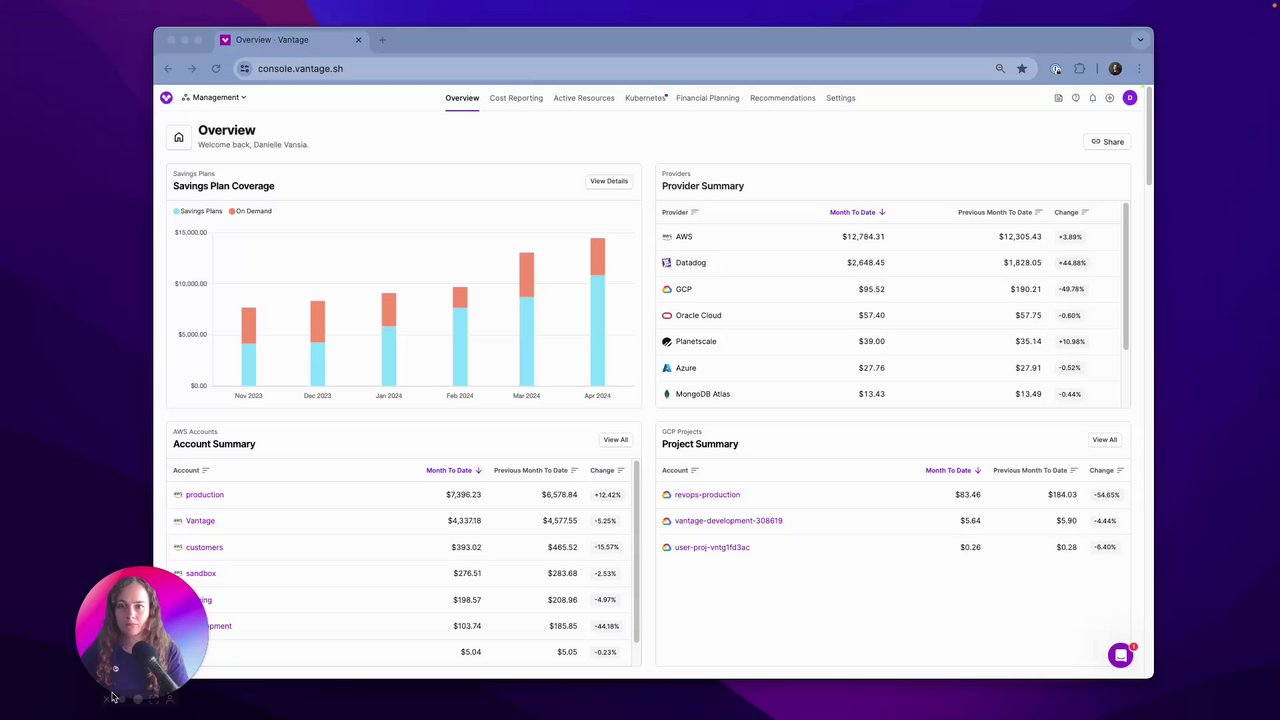Expand the Management workspace dropdown
The height and width of the screenshot is (720, 1280).
[214, 97]
